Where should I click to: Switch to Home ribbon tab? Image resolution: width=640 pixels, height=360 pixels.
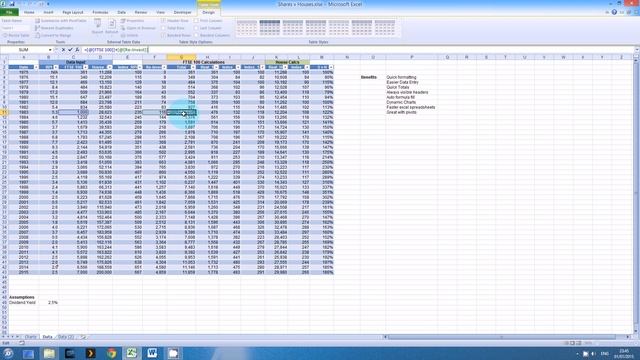pyautogui.click(x=29, y=12)
